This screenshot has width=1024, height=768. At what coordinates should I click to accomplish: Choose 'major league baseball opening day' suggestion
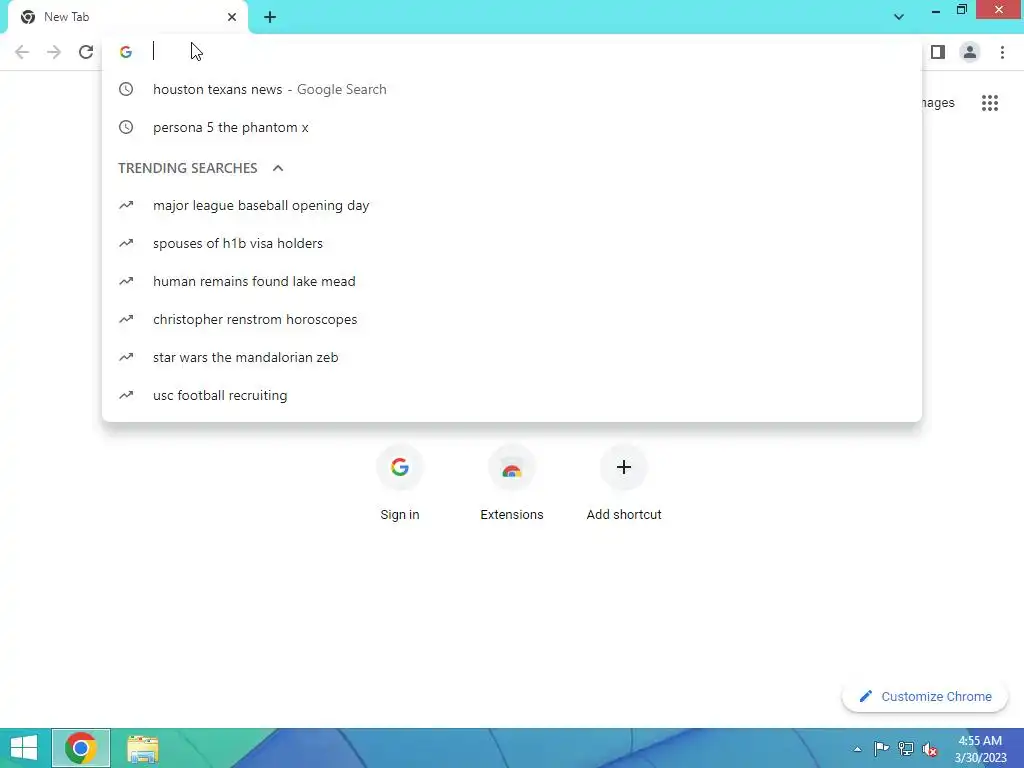click(x=512, y=205)
